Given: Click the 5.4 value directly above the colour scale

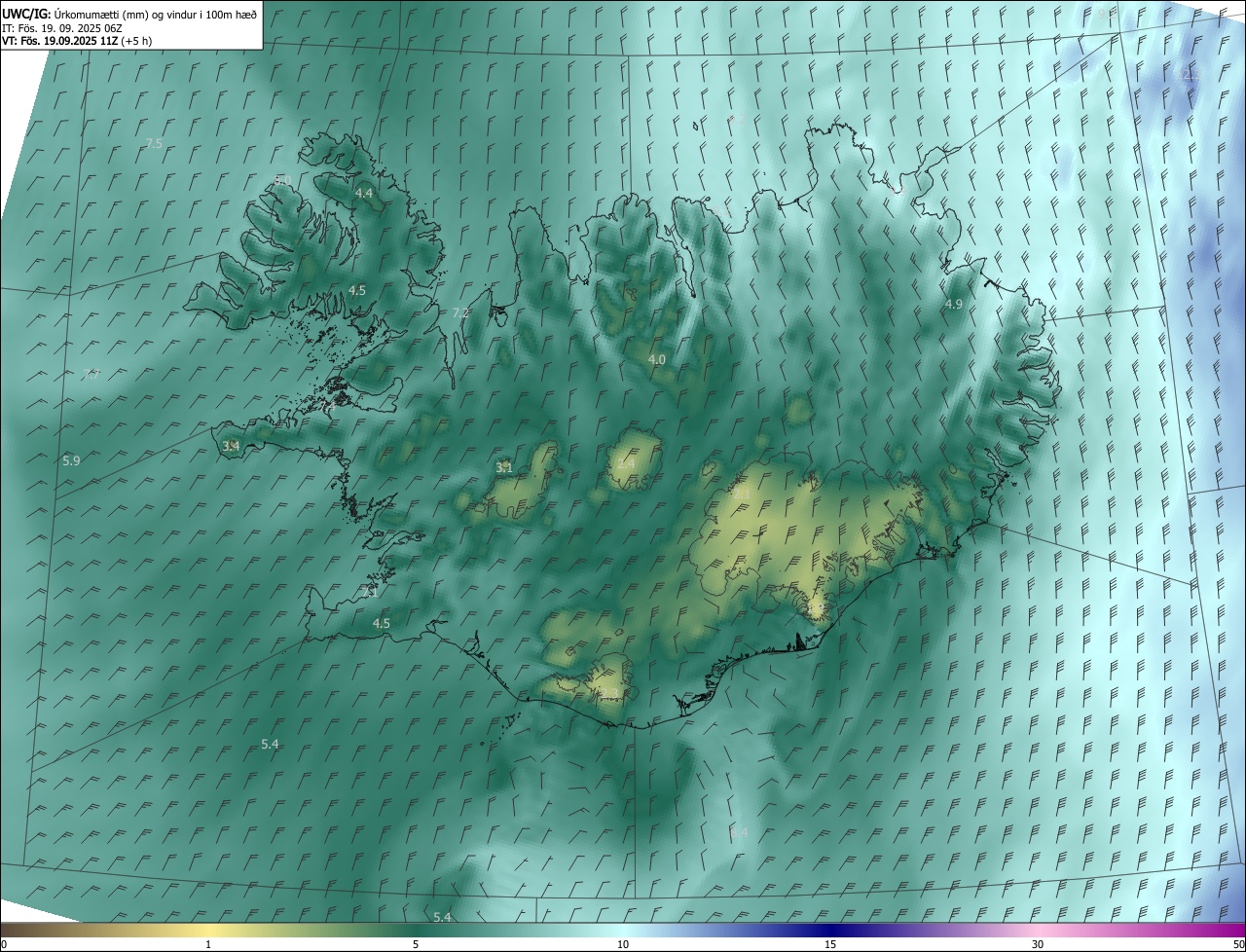Looking at the screenshot, I should (442, 918).
